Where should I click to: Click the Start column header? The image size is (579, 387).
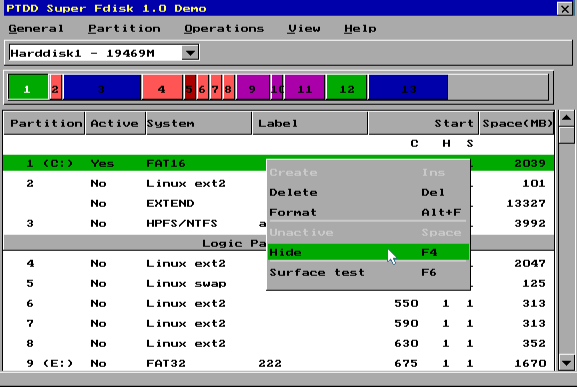[424, 123]
